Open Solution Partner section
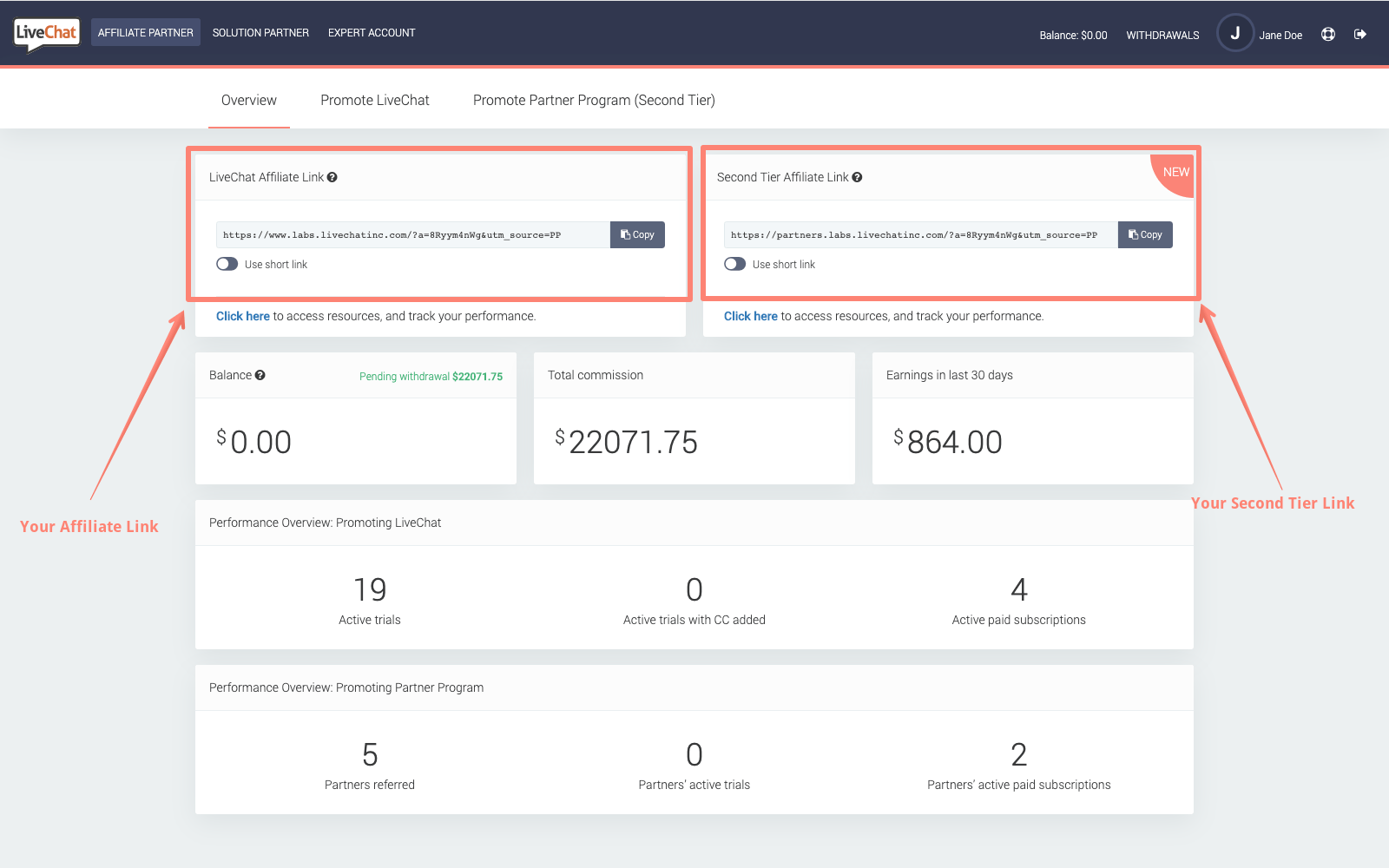This screenshot has width=1389, height=868. [x=260, y=33]
